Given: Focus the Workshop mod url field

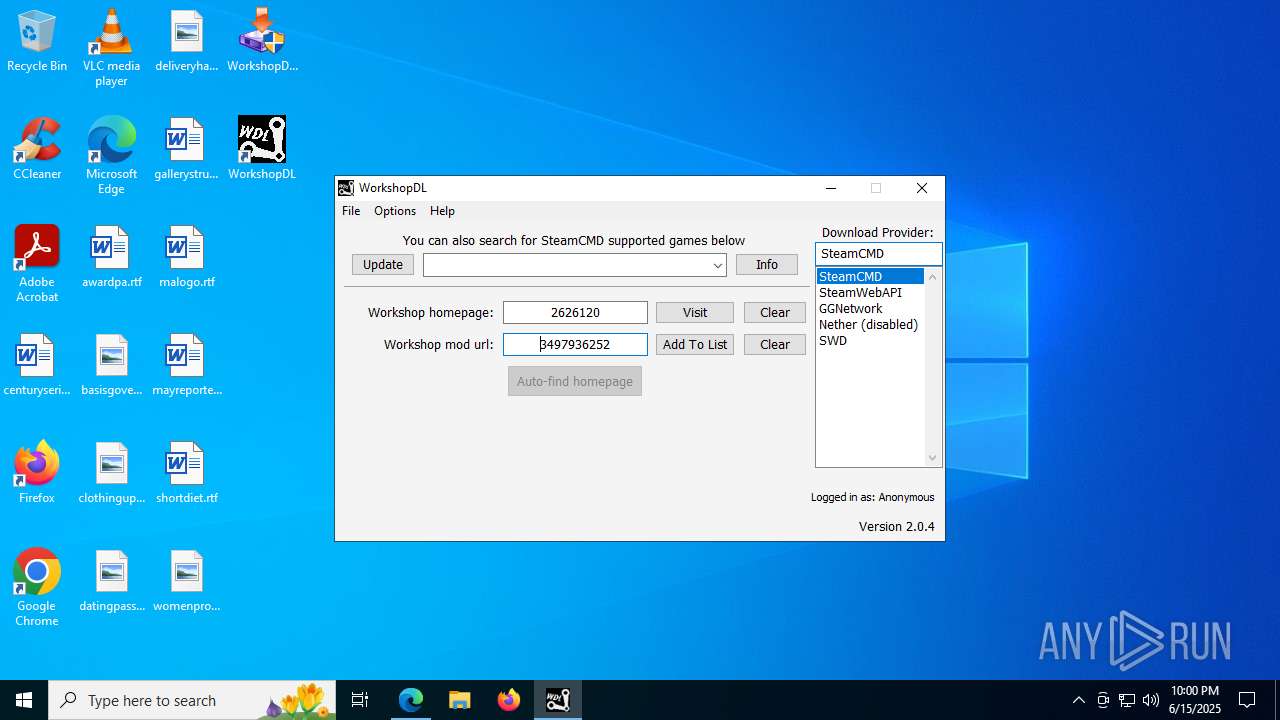Looking at the screenshot, I should [x=575, y=345].
